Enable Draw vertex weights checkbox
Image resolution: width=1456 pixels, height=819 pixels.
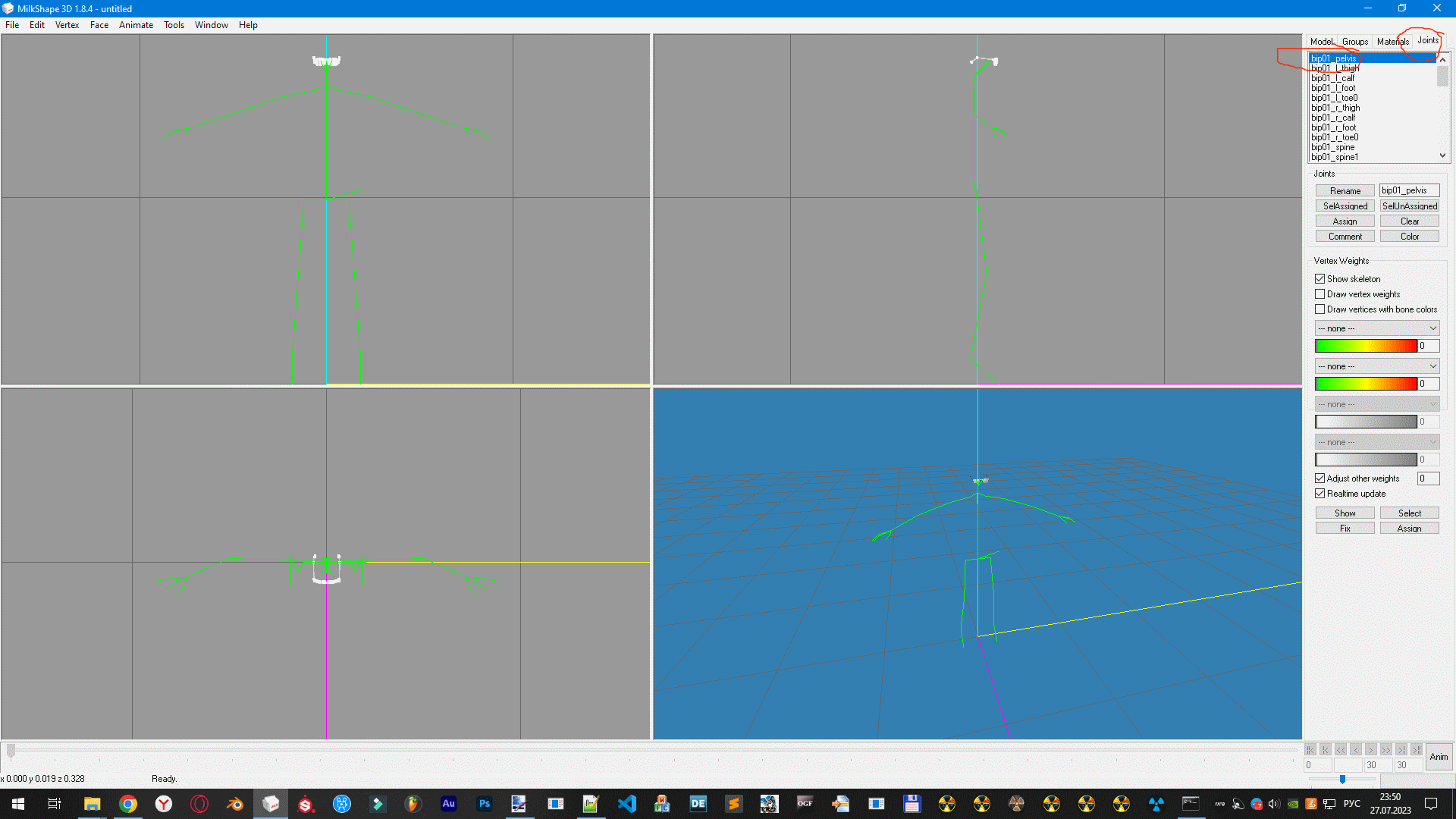1320,294
